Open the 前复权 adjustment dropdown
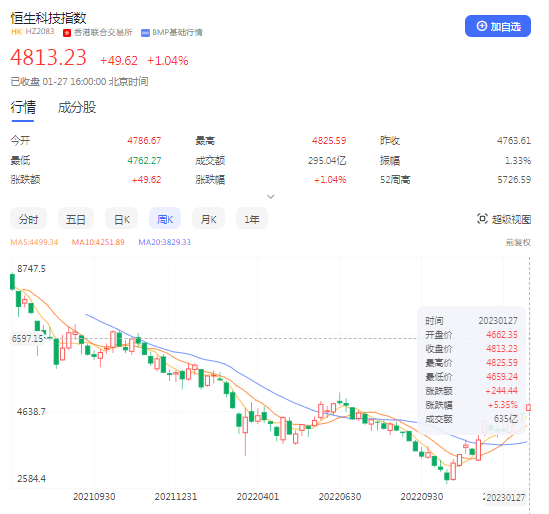 point(518,242)
